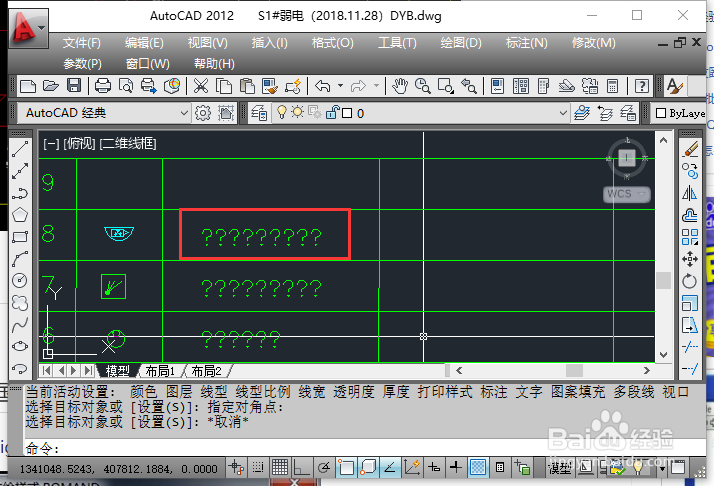The height and width of the screenshot is (486, 714).
Task: Open Plot Preview icon
Action: [x=126, y=86]
